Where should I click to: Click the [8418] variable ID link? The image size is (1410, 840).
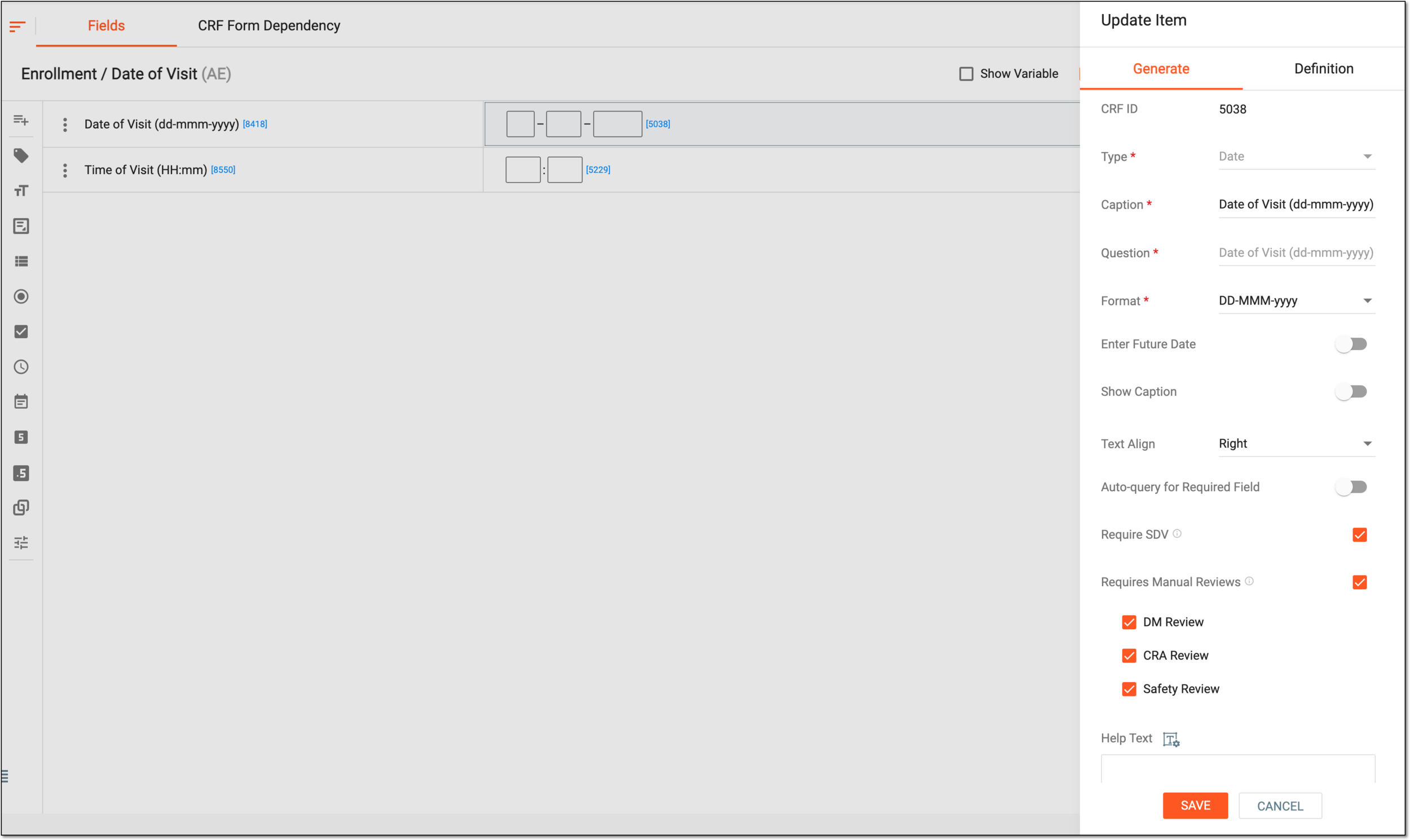pyautogui.click(x=255, y=124)
